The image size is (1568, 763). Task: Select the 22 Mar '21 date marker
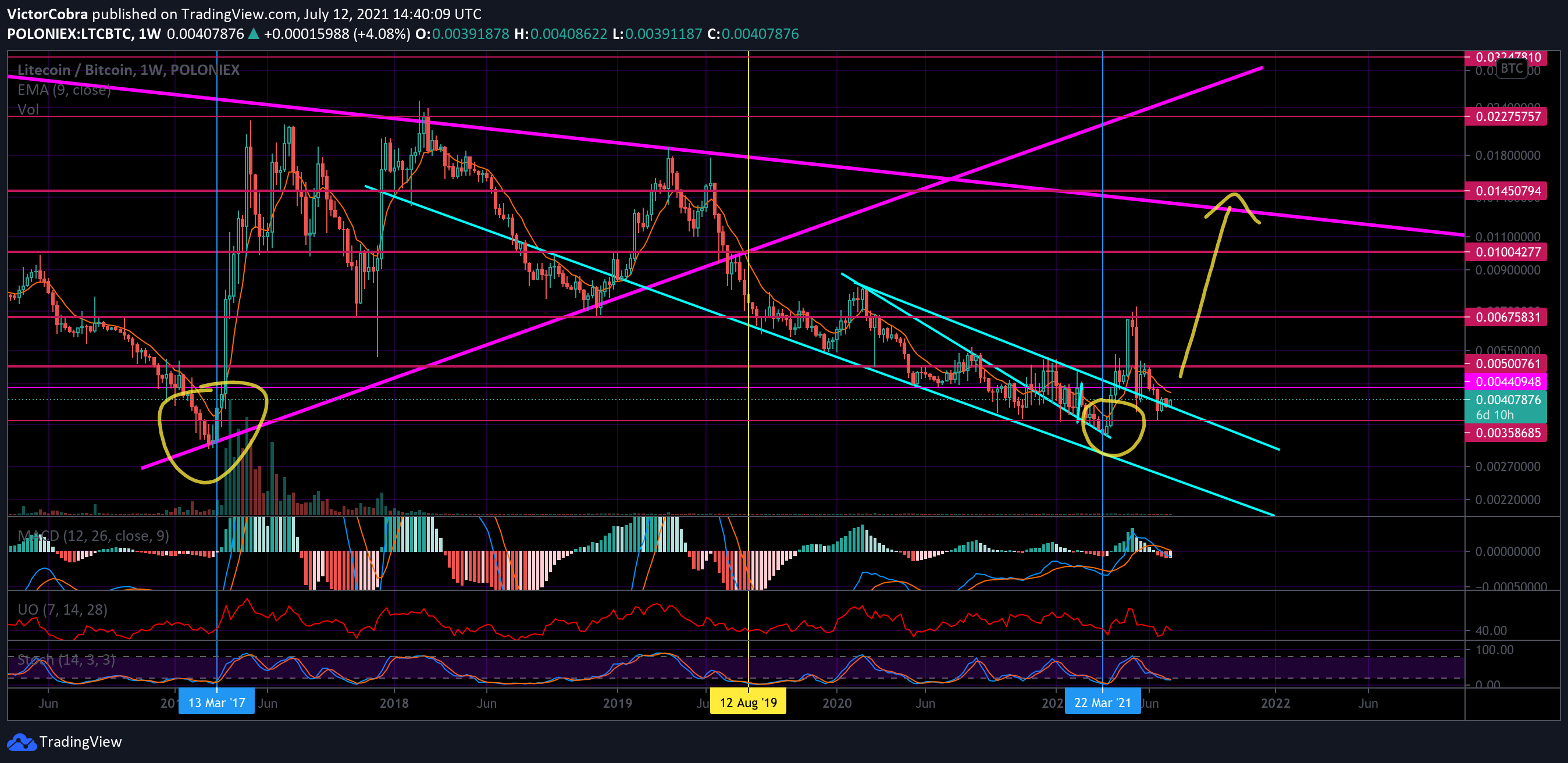(1102, 702)
